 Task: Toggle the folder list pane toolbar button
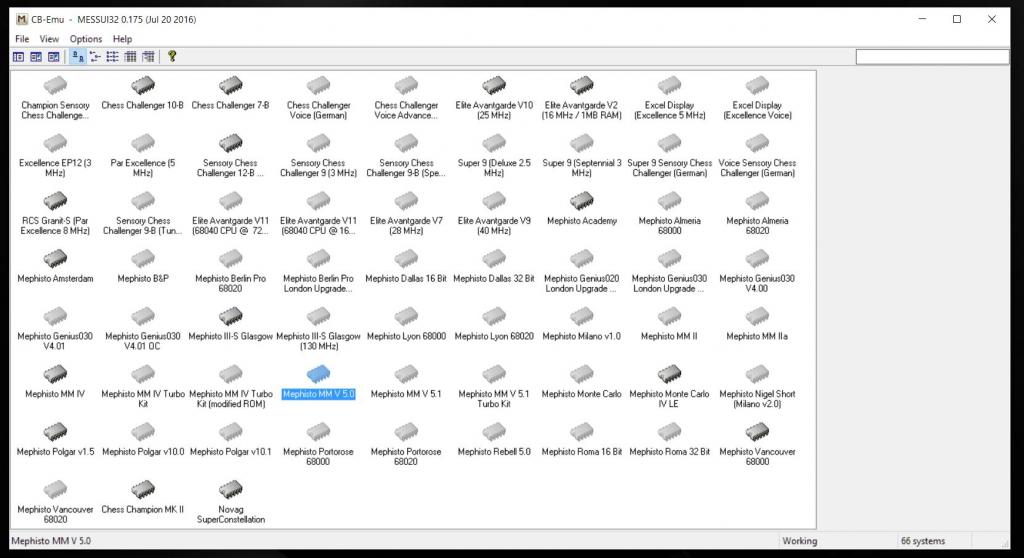point(18,57)
